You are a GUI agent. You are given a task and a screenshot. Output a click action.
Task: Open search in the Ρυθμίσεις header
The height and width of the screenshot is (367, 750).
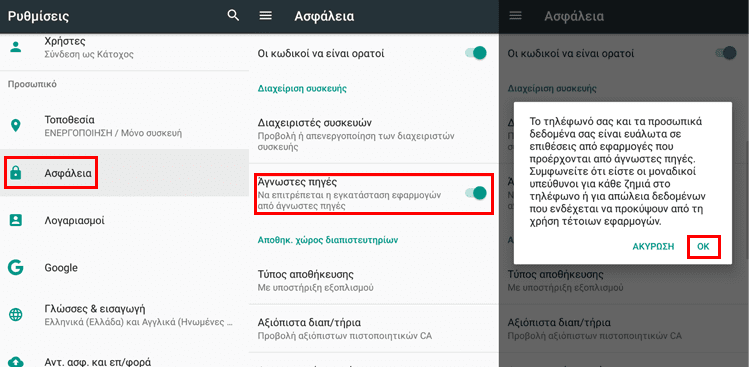(233, 16)
